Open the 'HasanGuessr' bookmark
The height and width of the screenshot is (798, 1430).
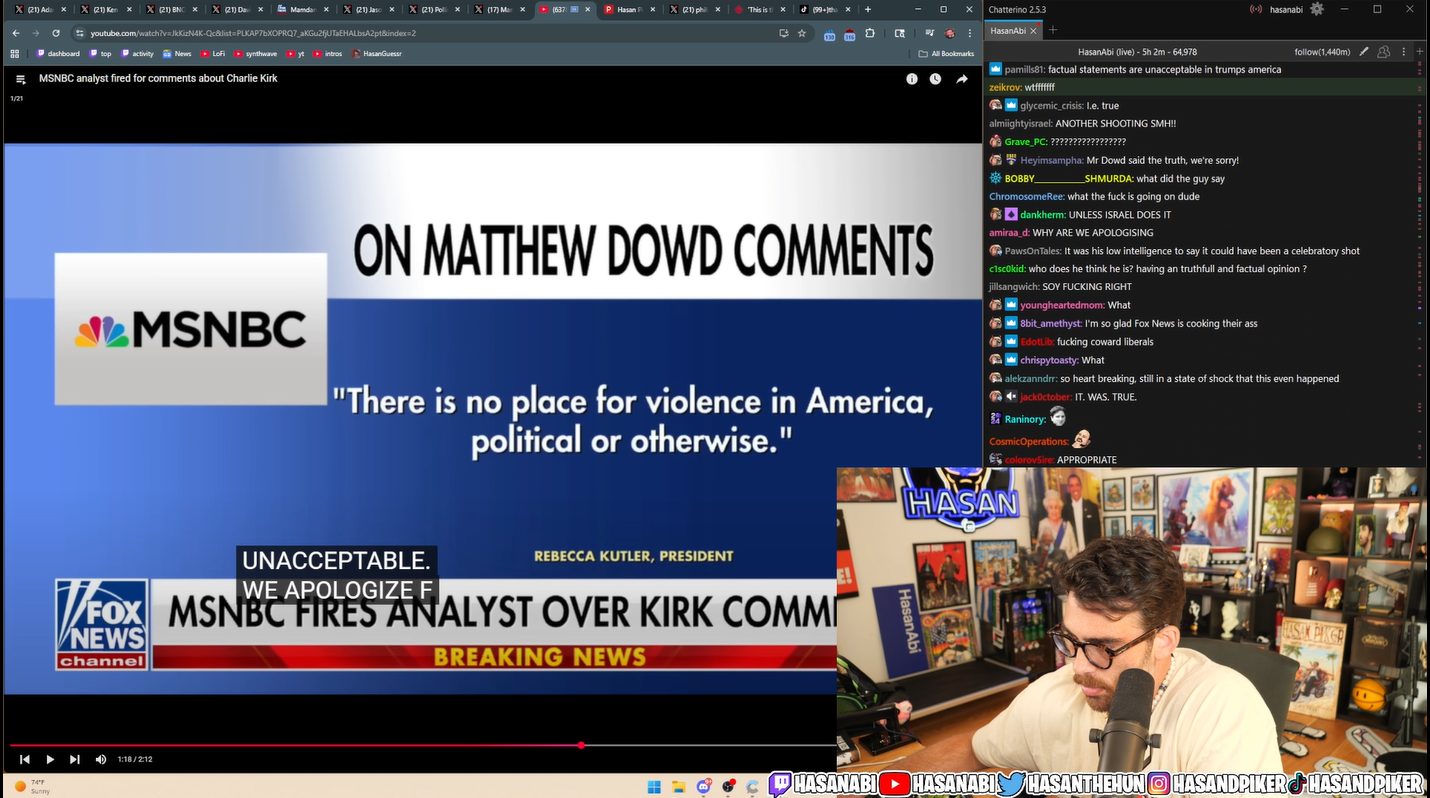(x=377, y=54)
